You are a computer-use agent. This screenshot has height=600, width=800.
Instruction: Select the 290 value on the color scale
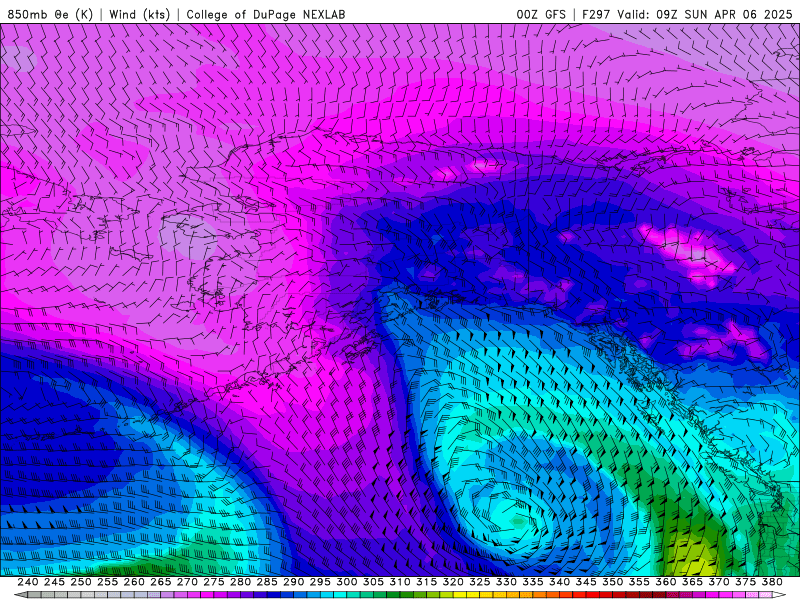[293, 582]
